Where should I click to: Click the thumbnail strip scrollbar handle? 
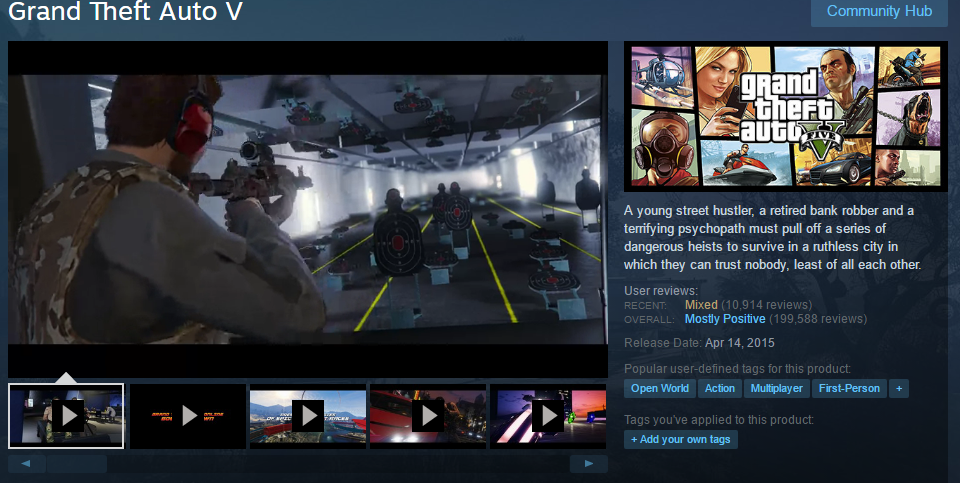point(77,463)
